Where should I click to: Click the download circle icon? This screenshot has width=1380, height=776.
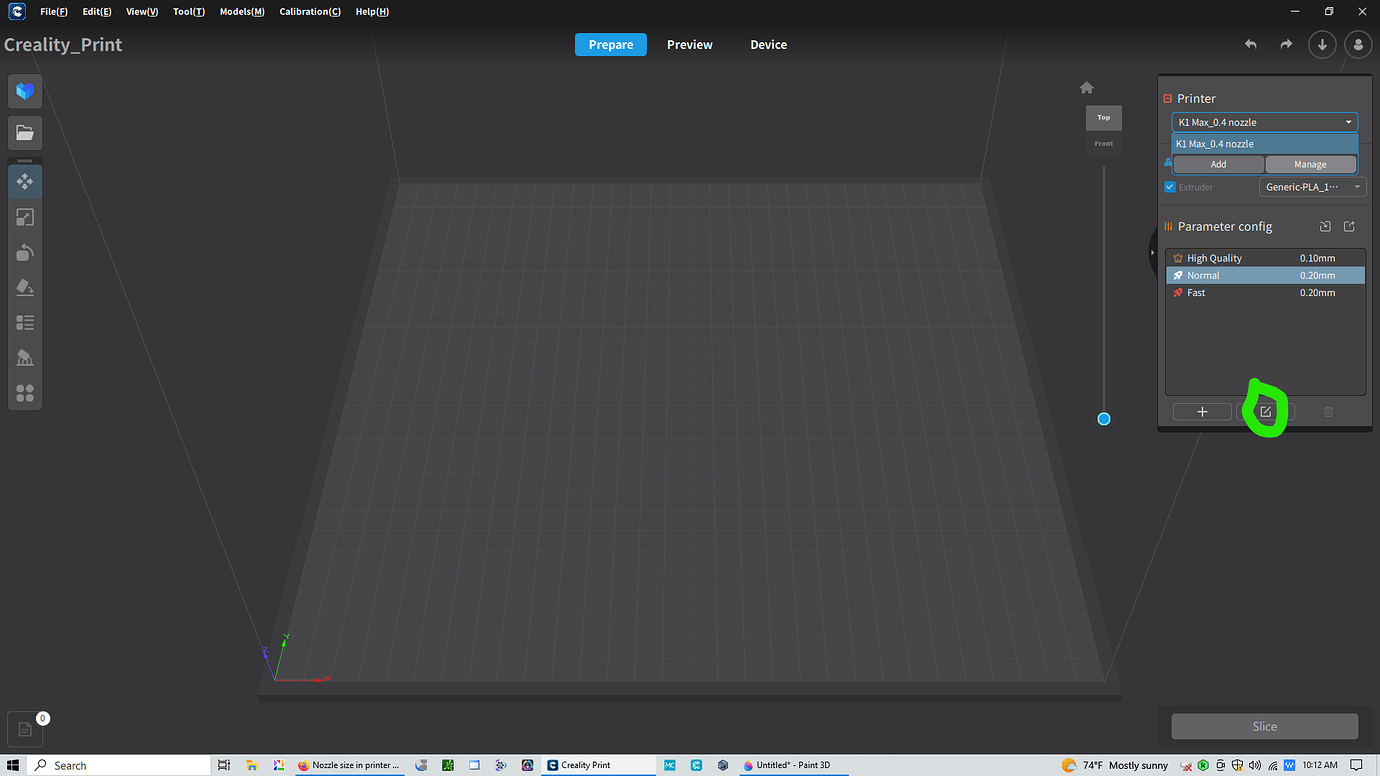point(1322,45)
